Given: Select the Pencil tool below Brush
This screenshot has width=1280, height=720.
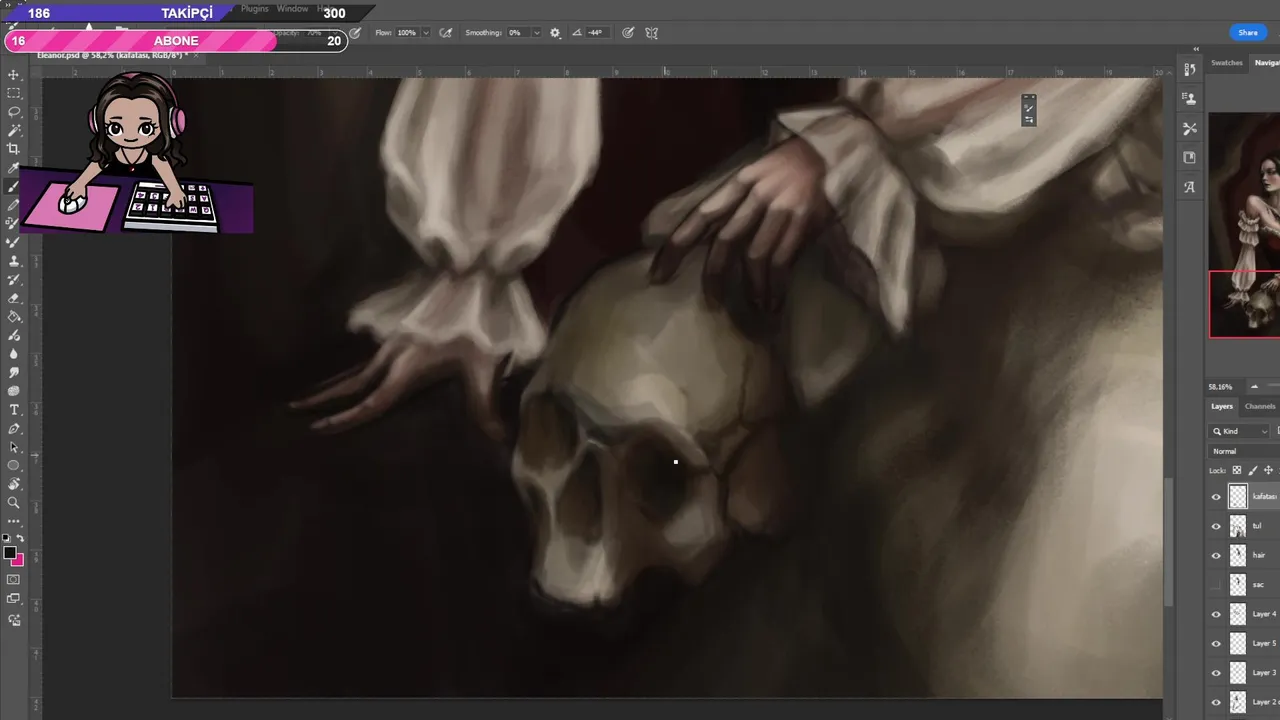Looking at the screenshot, I should coord(14,205).
